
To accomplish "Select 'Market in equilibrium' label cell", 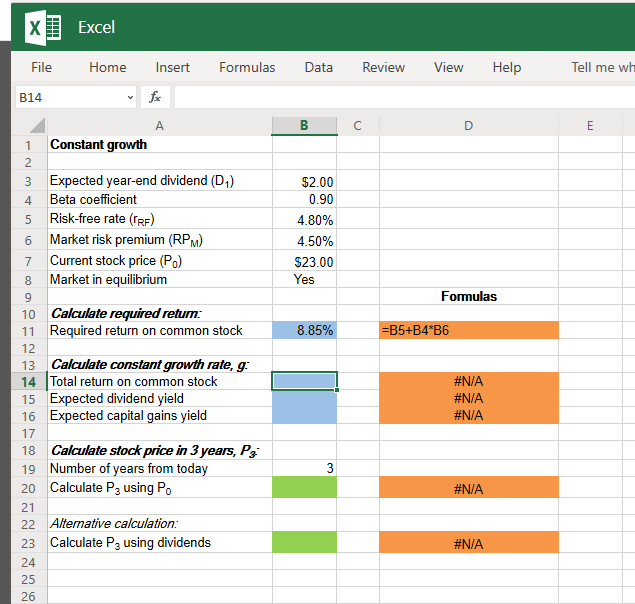I will (160, 280).
